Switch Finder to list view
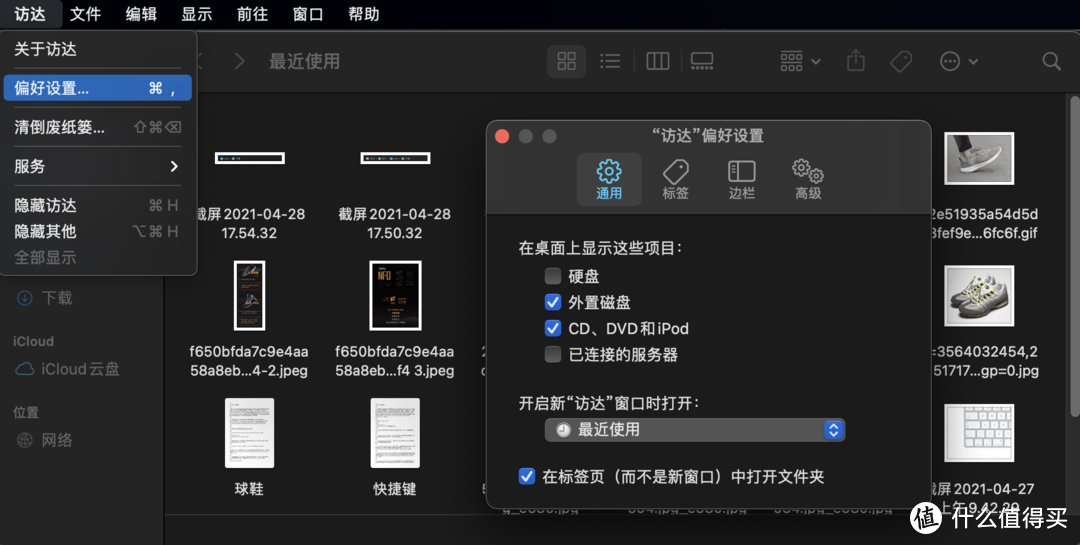Viewport: 1080px width, 545px height. click(610, 61)
